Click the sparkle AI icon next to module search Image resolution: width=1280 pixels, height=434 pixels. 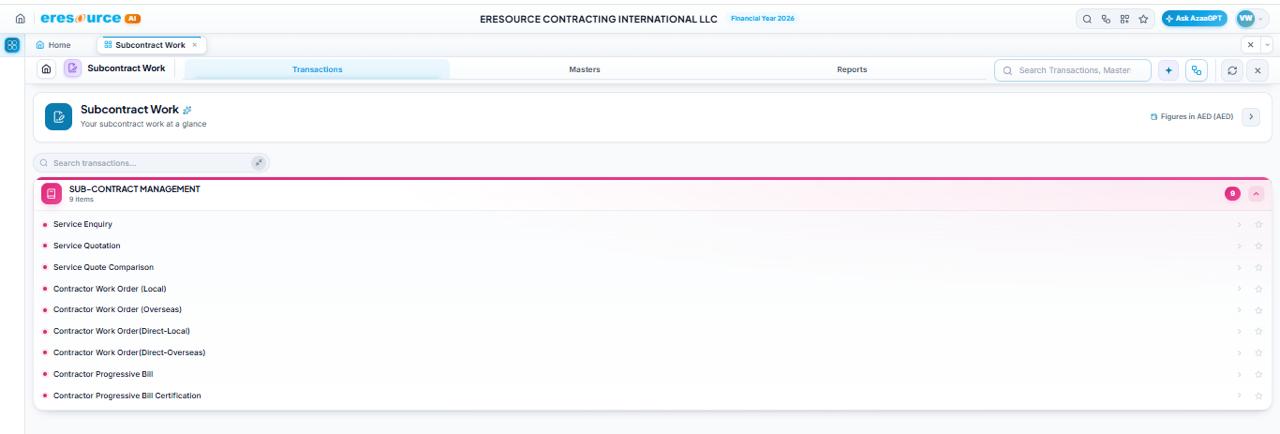[1169, 69]
